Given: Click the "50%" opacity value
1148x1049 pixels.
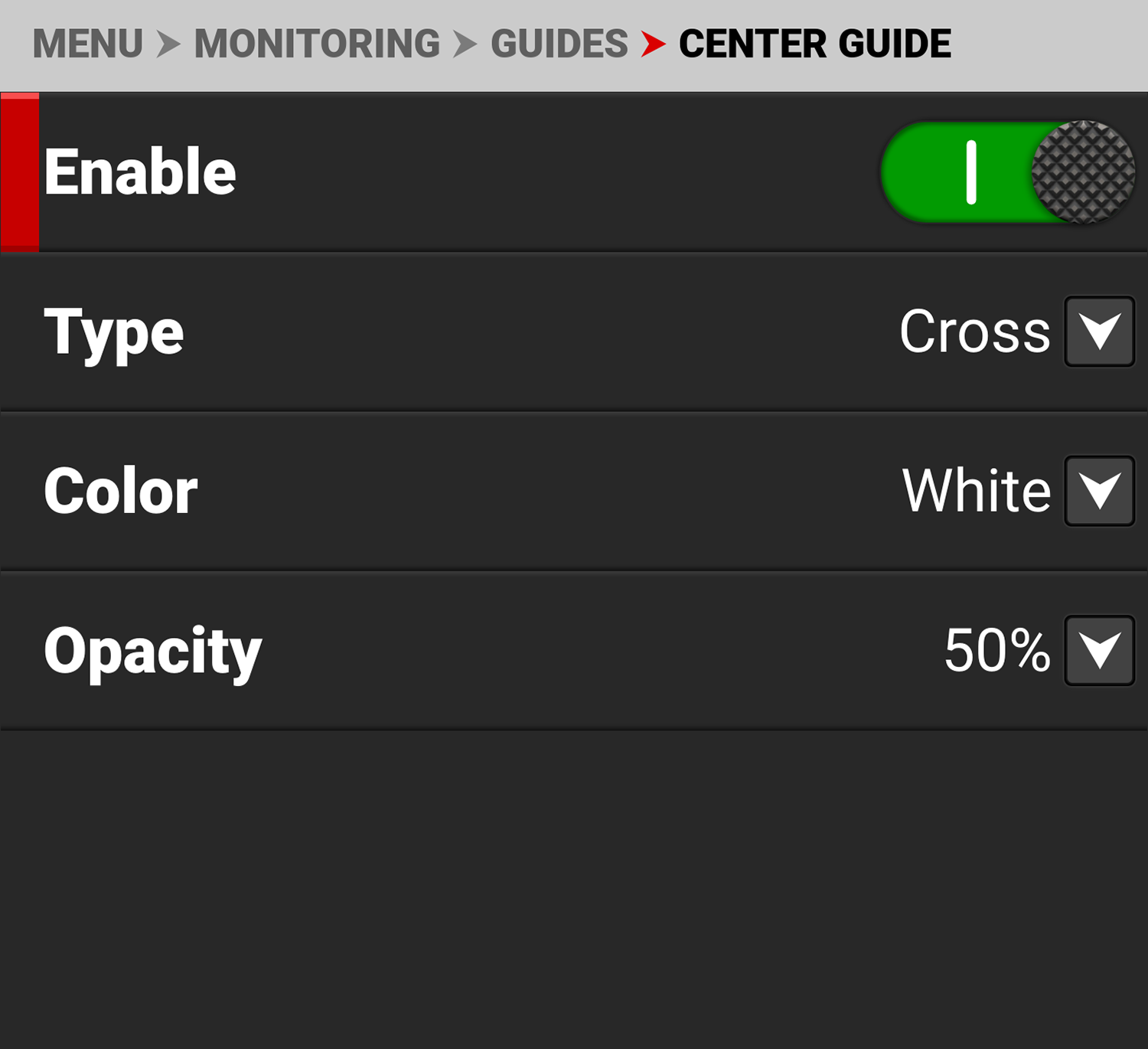Looking at the screenshot, I should click(x=996, y=650).
